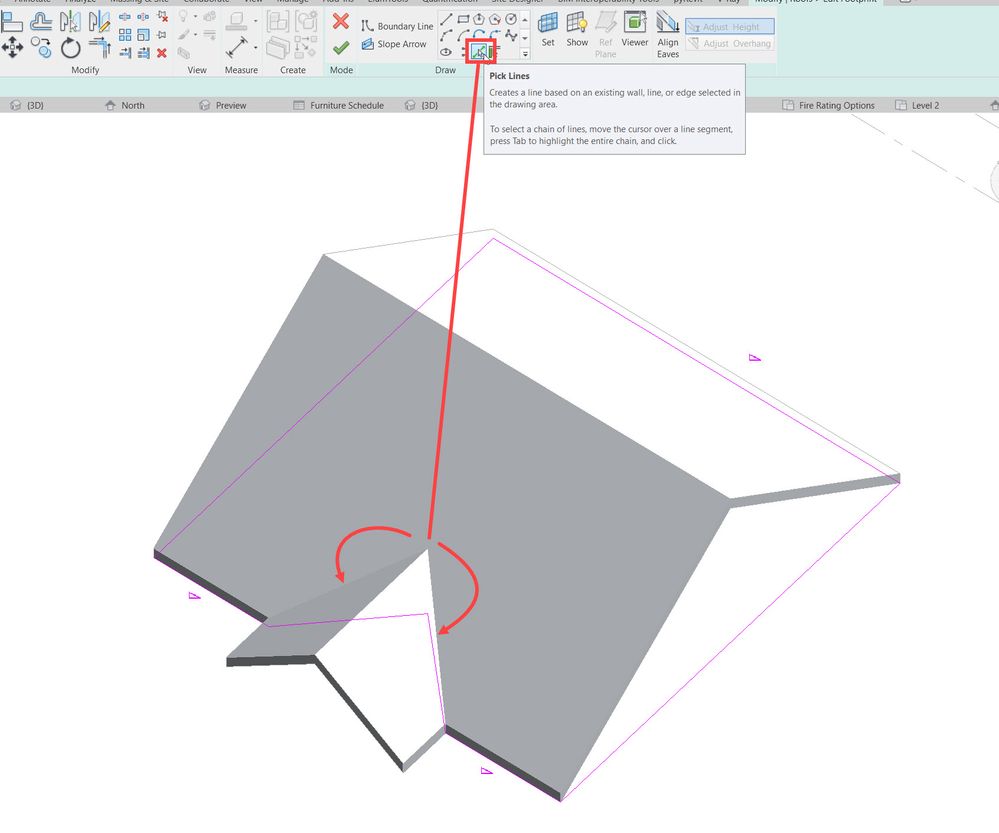Select slope symbol on left roof edge

[194, 596]
